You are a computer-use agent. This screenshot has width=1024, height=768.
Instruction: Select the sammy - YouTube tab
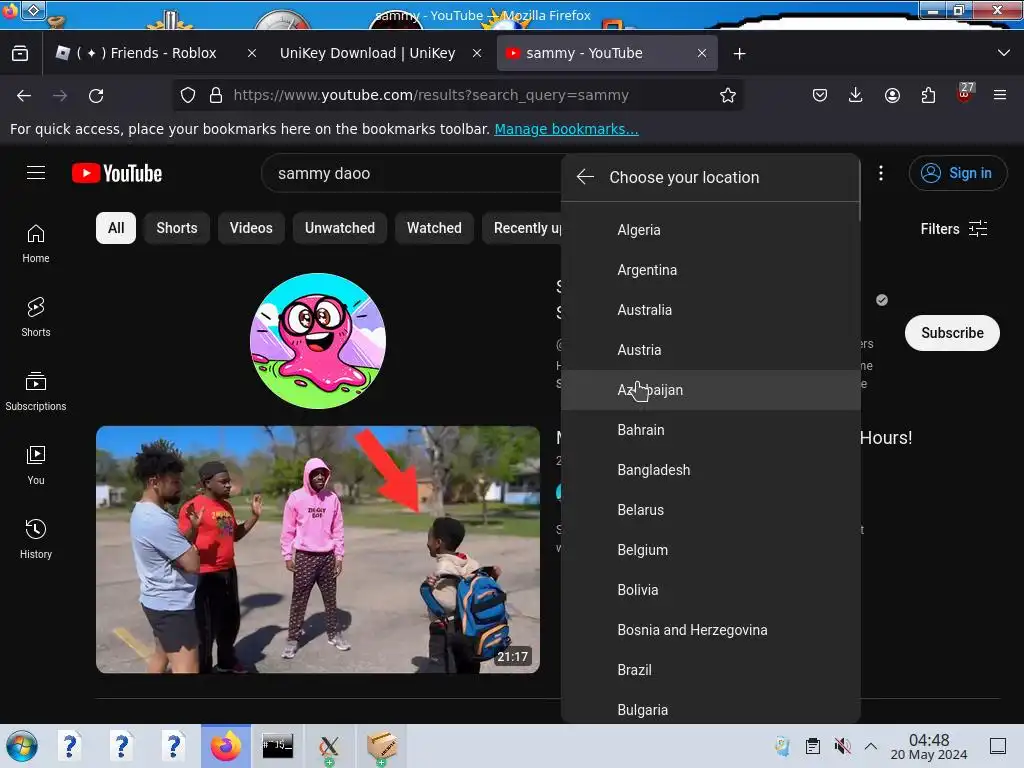(607, 54)
